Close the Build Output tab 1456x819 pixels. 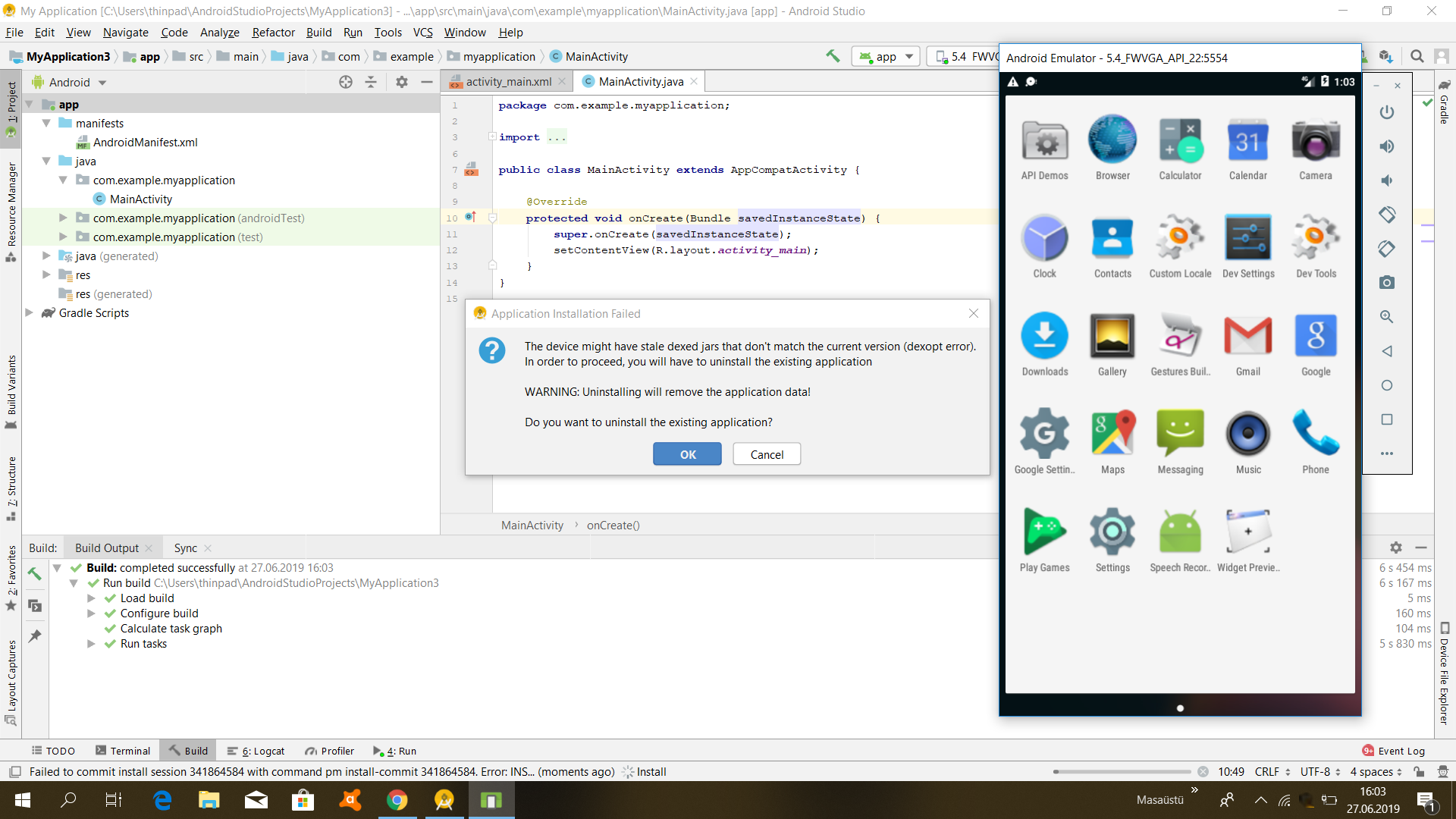click(149, 548)
